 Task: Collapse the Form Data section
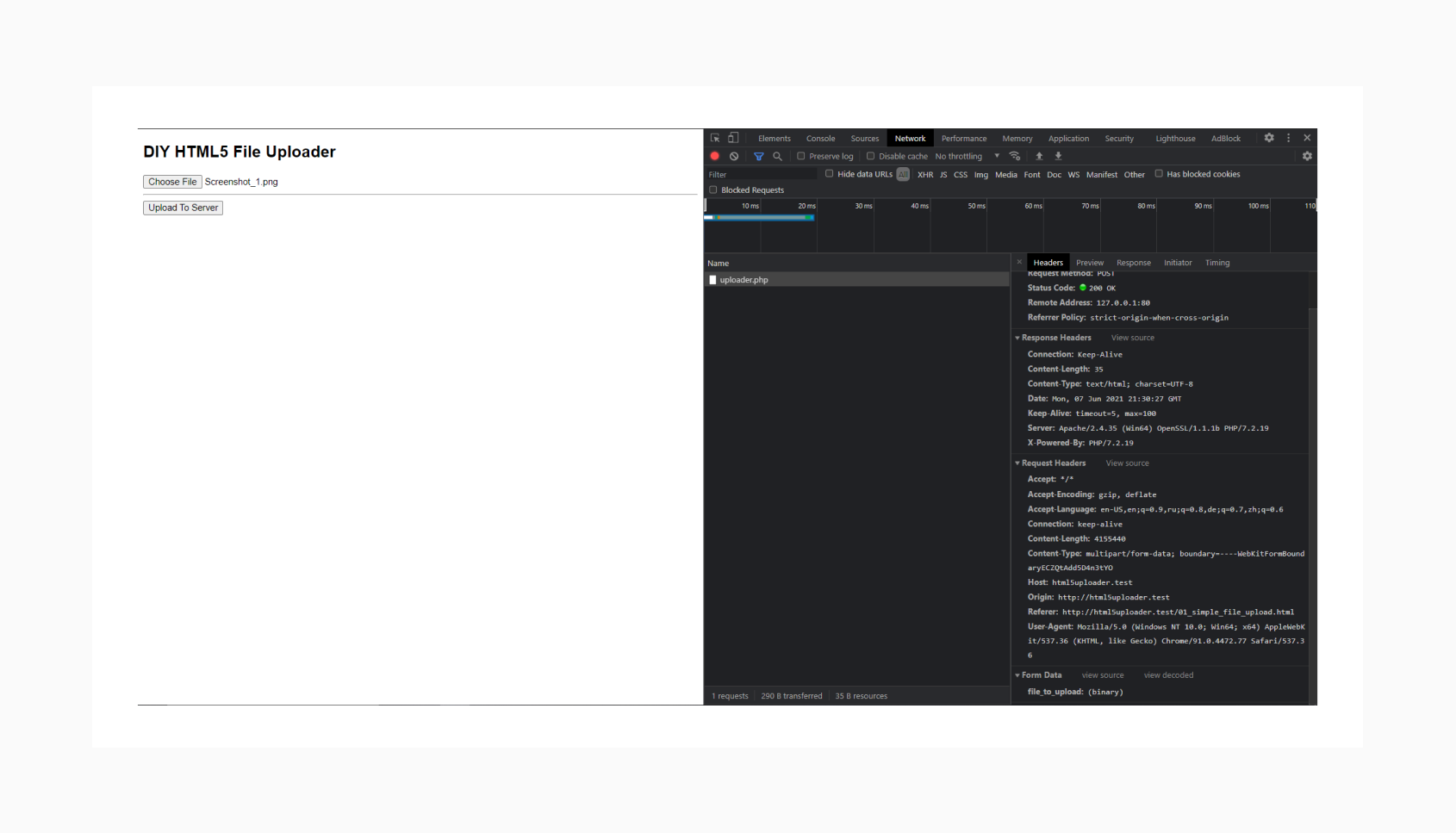click(1017, 675)
